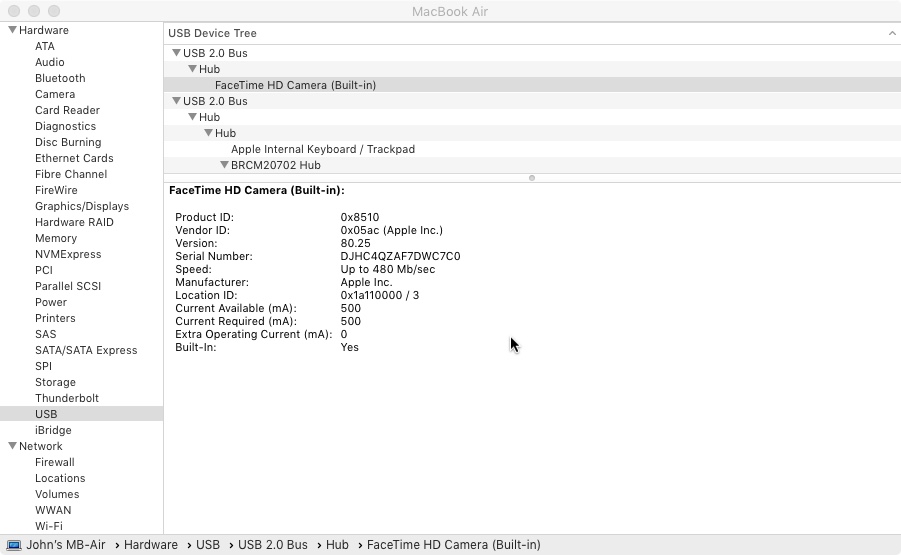The image size is (901, 555).
Task: Click USB 2.0 Bus in path bar
Action: point(273,545)
